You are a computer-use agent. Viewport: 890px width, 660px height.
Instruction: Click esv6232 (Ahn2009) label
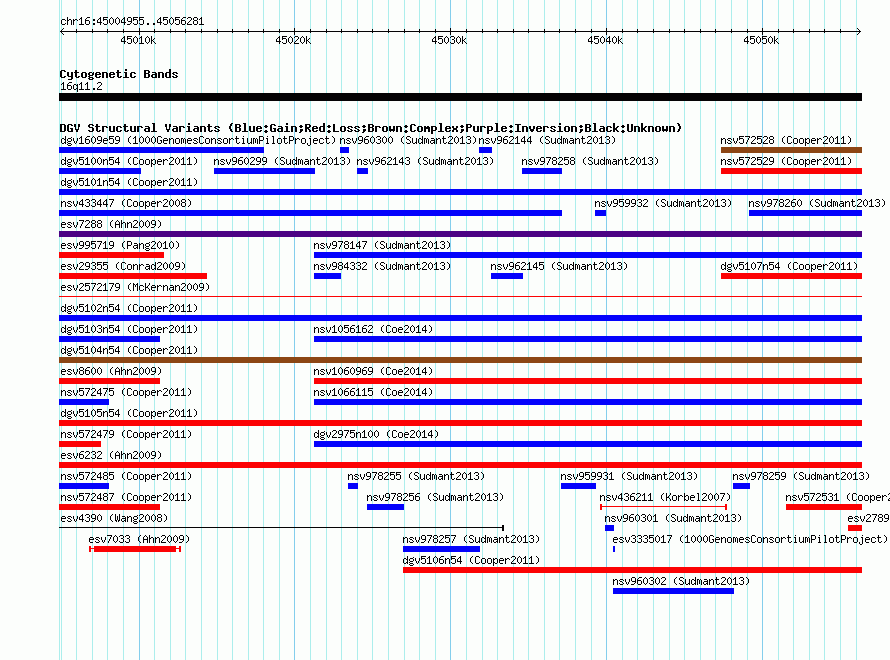(x=111, y=455)
